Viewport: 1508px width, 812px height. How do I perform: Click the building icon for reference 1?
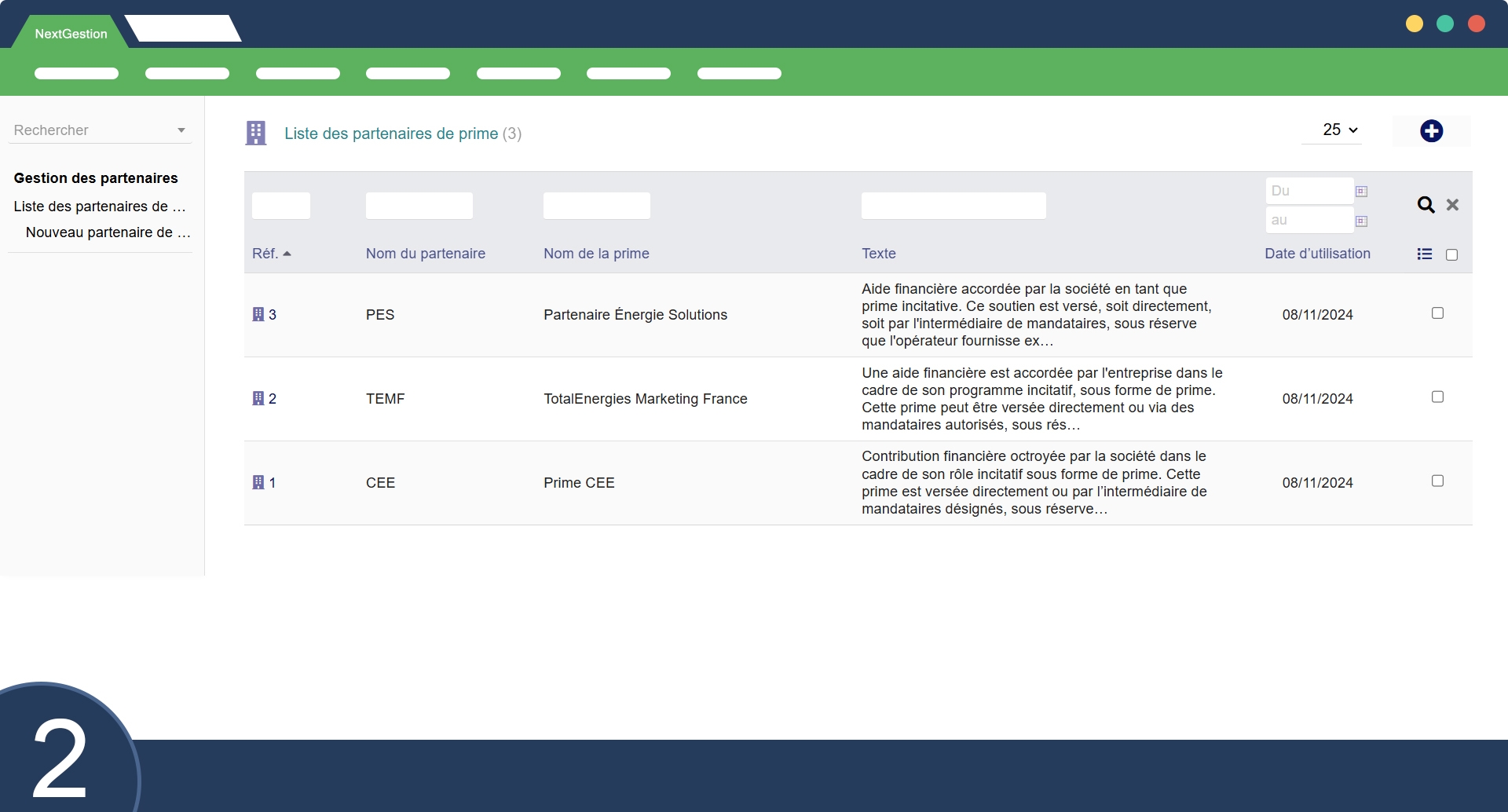pos(258,483)
